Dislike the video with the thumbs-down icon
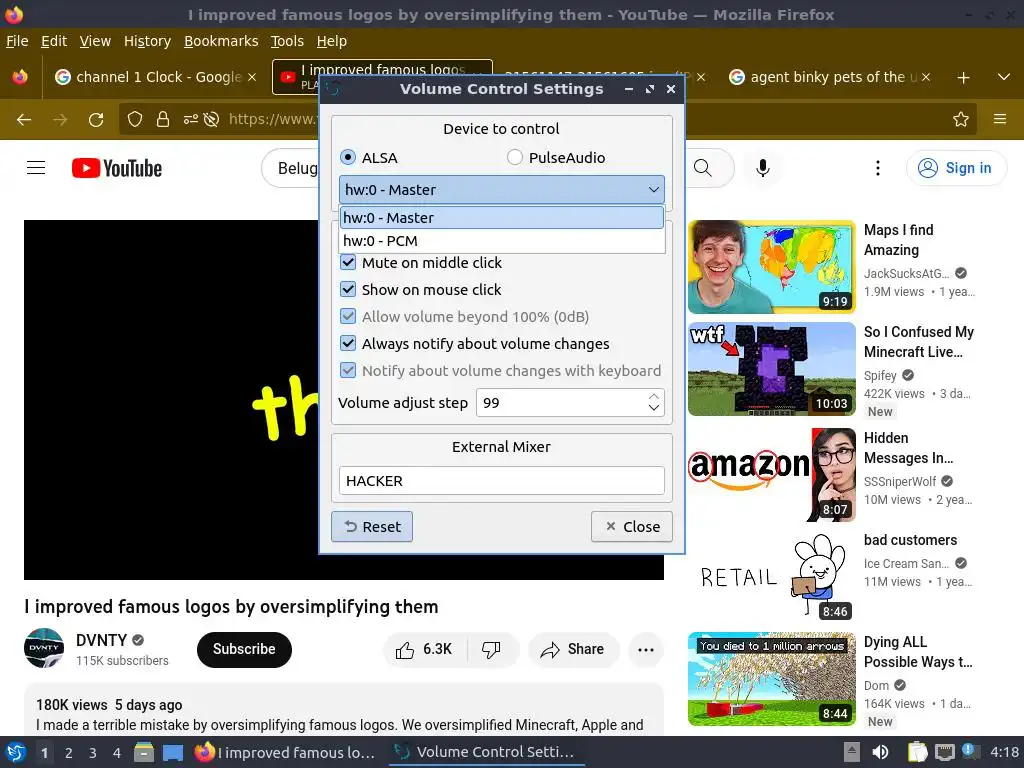The width and height of the screenshot is (1024, 768). click(491, 649)
